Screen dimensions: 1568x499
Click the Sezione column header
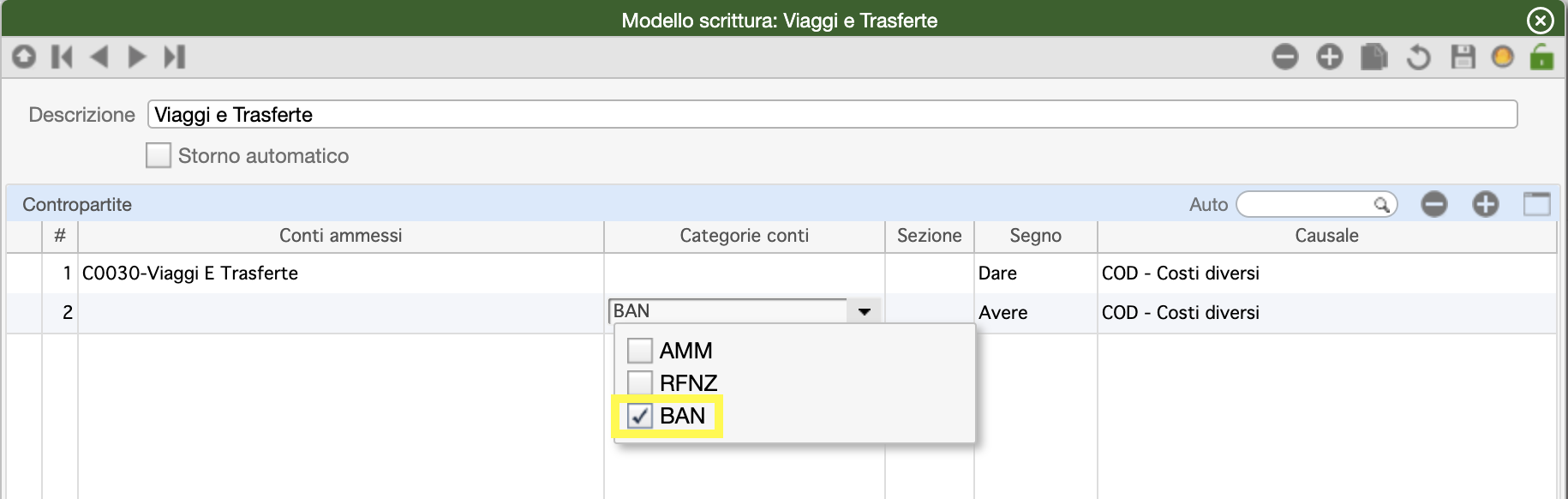pyautogui.click(x=930, y=236)
